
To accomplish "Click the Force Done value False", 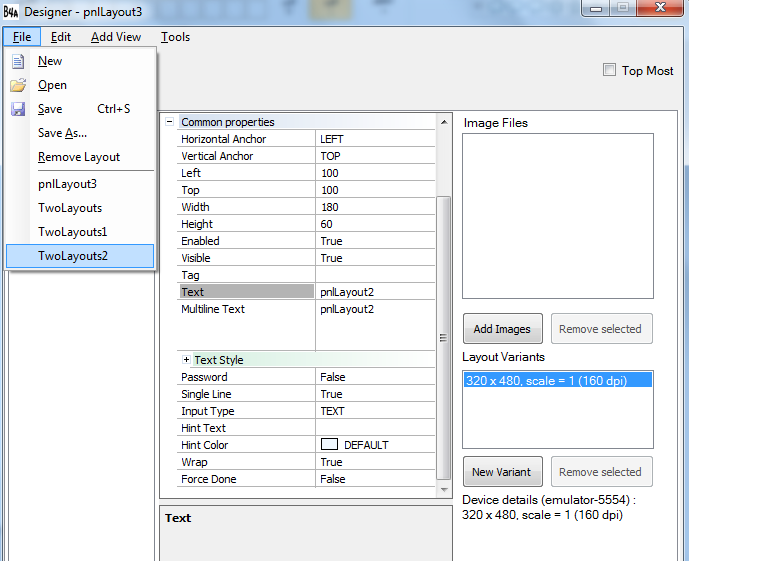I will pyautogui.click(x=375, y=479).
